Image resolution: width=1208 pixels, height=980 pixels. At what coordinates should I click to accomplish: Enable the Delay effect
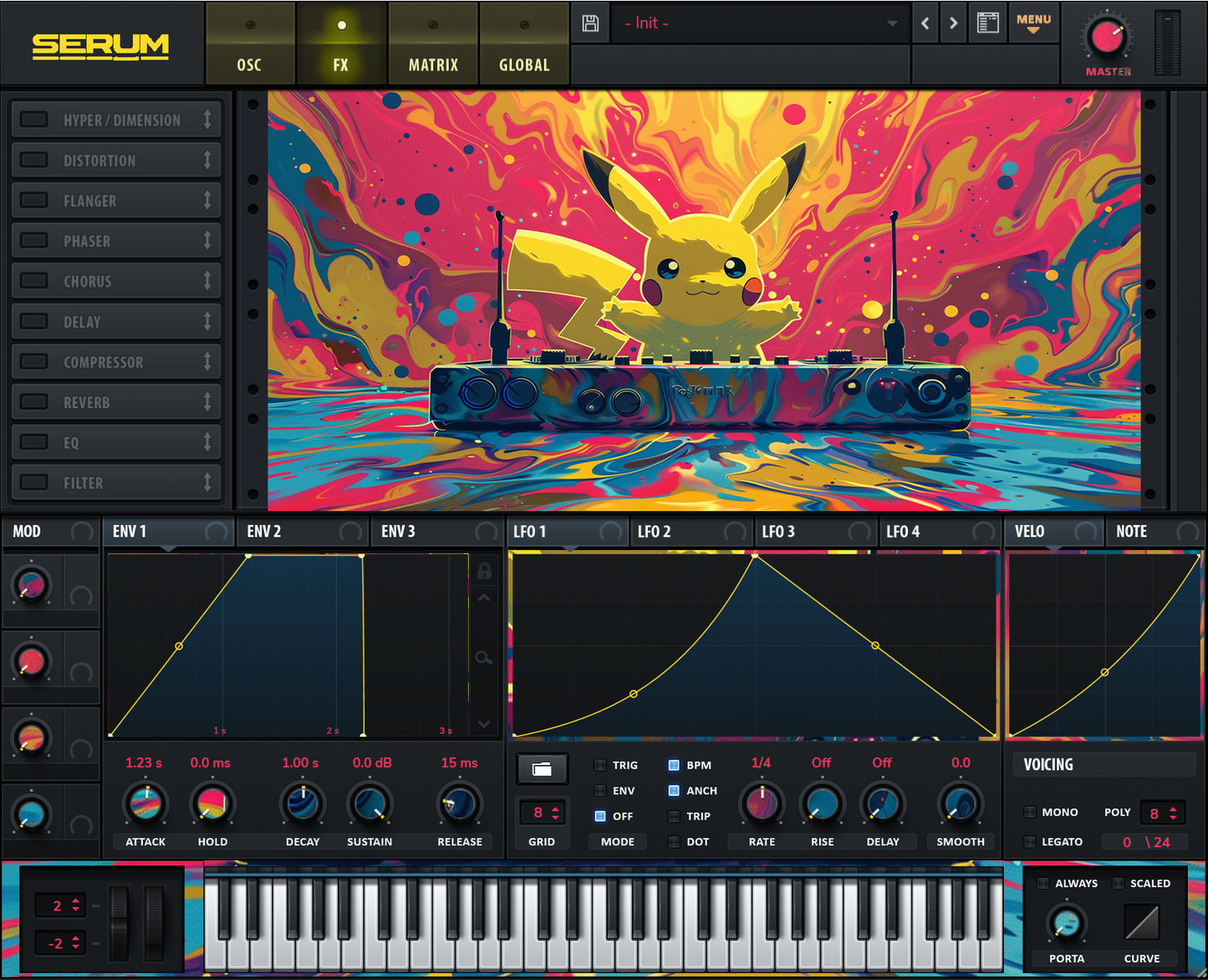(33, 320)
